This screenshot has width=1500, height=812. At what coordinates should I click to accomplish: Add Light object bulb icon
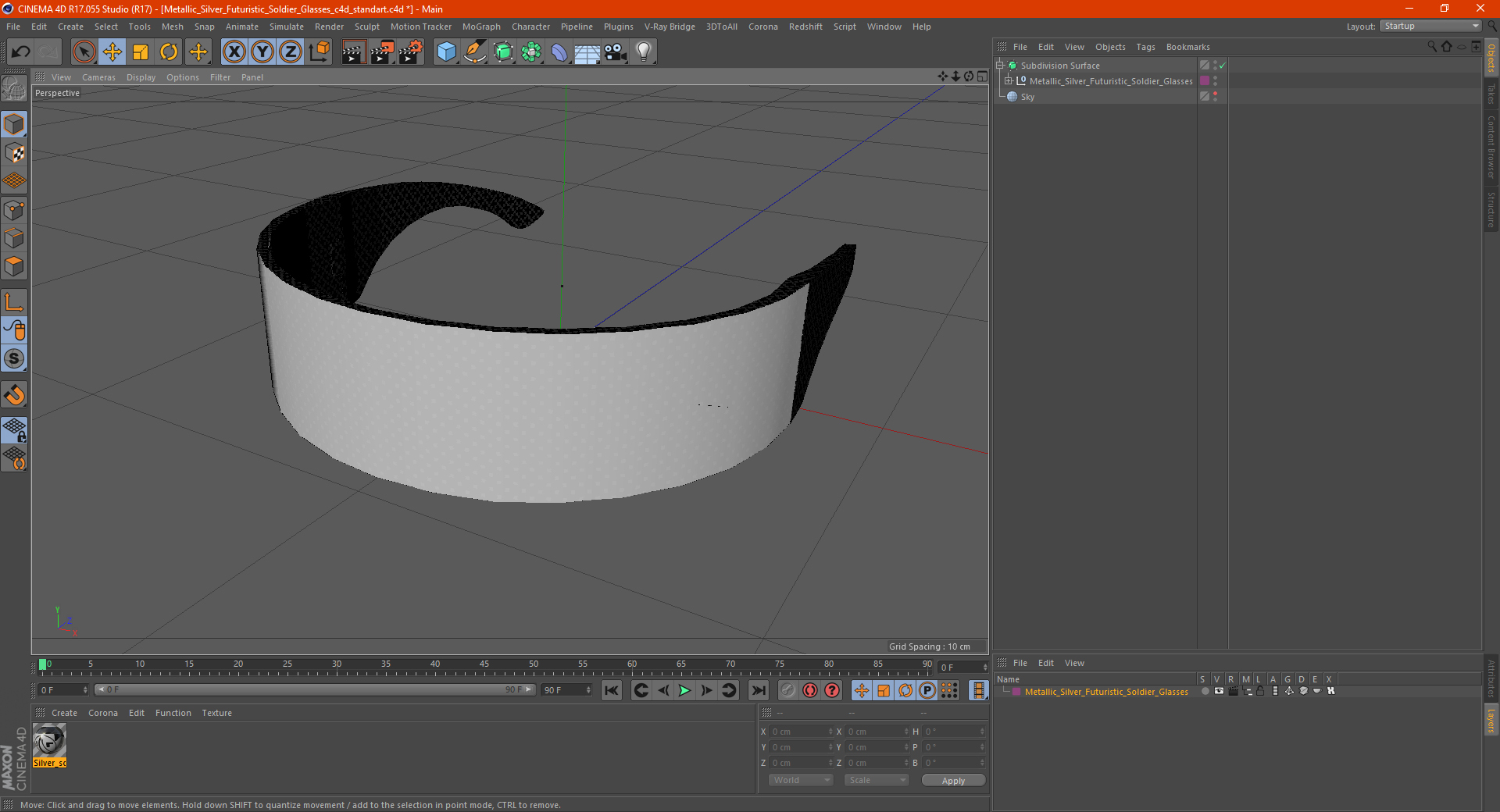coord(644,52)
